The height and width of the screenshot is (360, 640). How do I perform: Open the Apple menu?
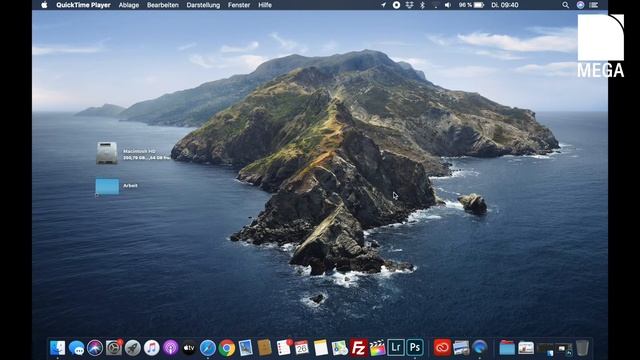(x=44, y=5)
